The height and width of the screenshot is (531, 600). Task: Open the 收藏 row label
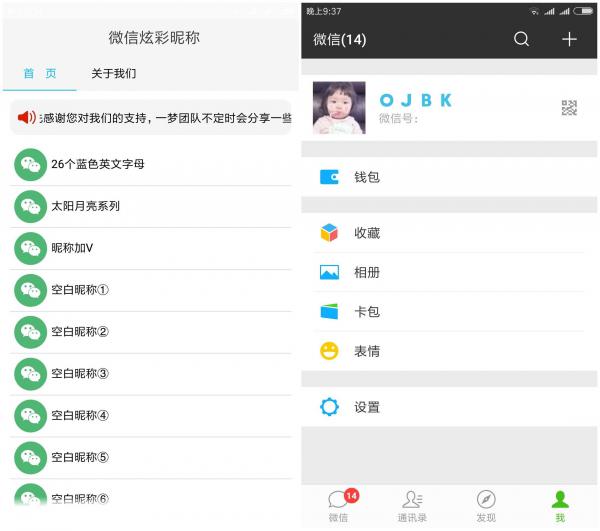pos(367,233)
